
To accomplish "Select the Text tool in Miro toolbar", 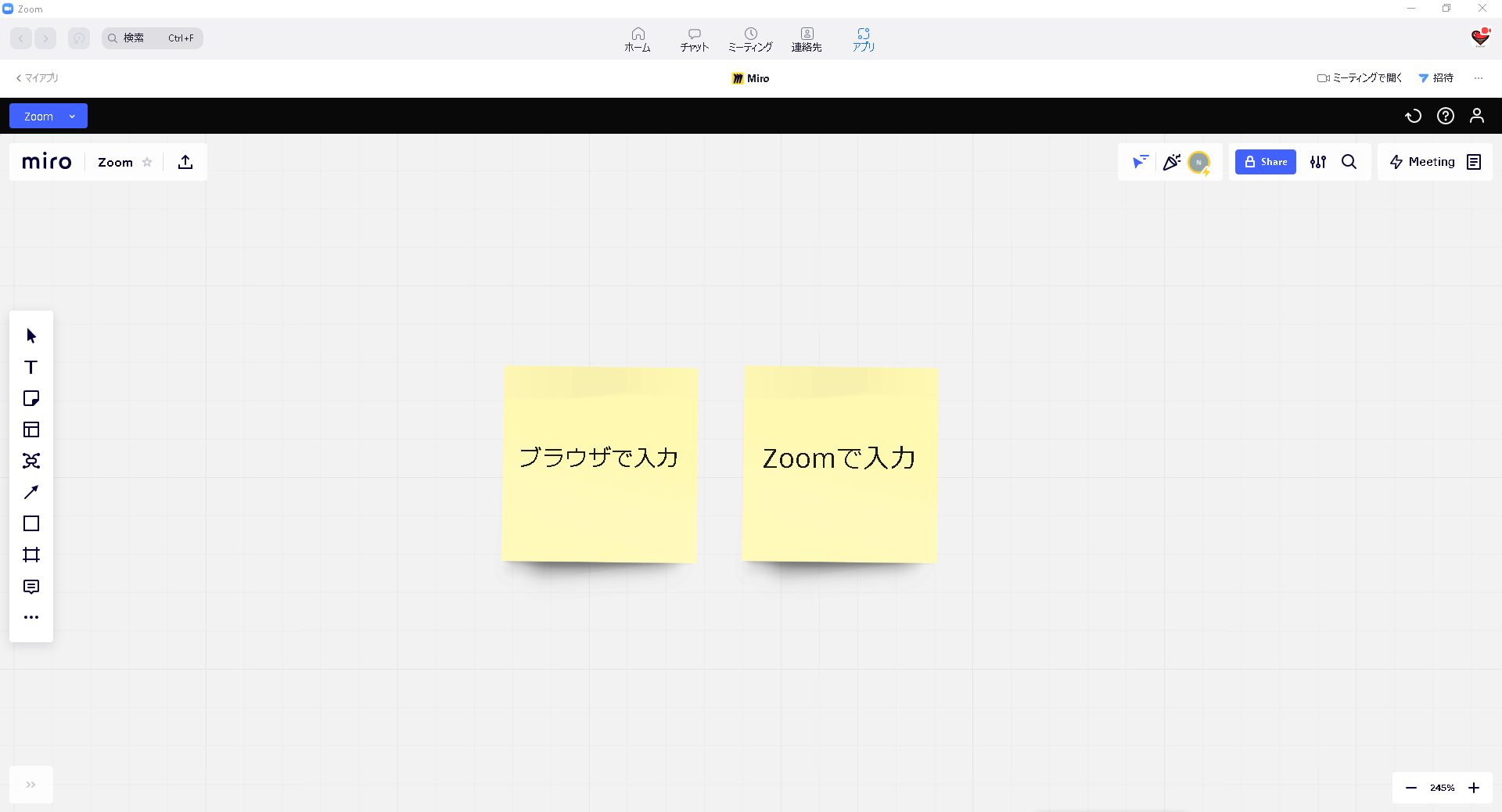I will 31,367.
